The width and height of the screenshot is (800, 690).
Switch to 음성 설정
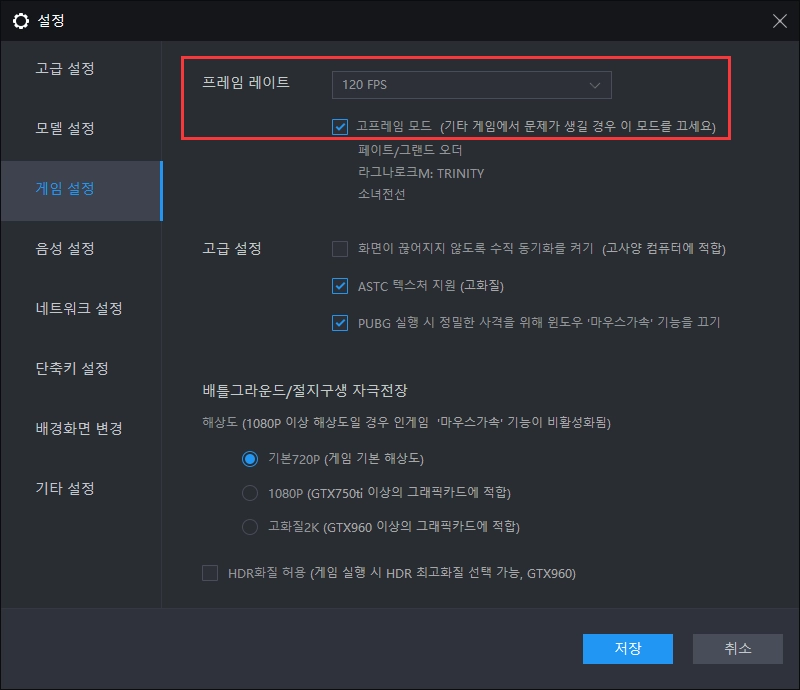click(x=67, y=249)
